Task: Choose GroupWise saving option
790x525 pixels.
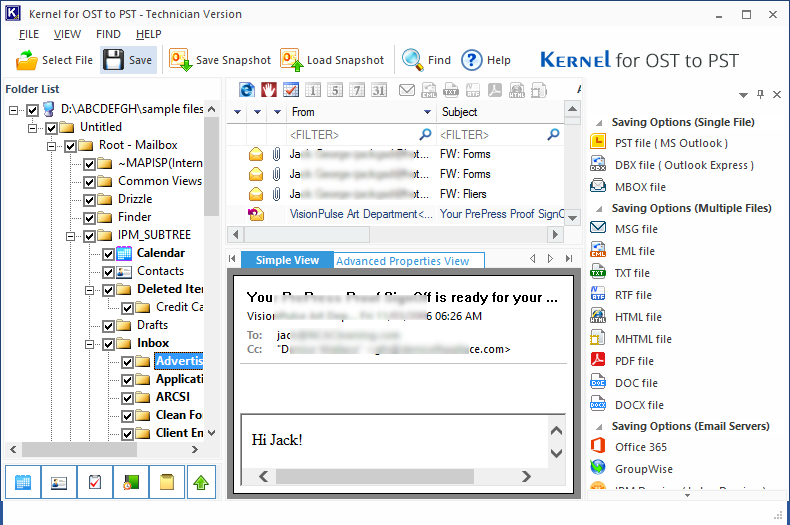Action: pos(631,469)
